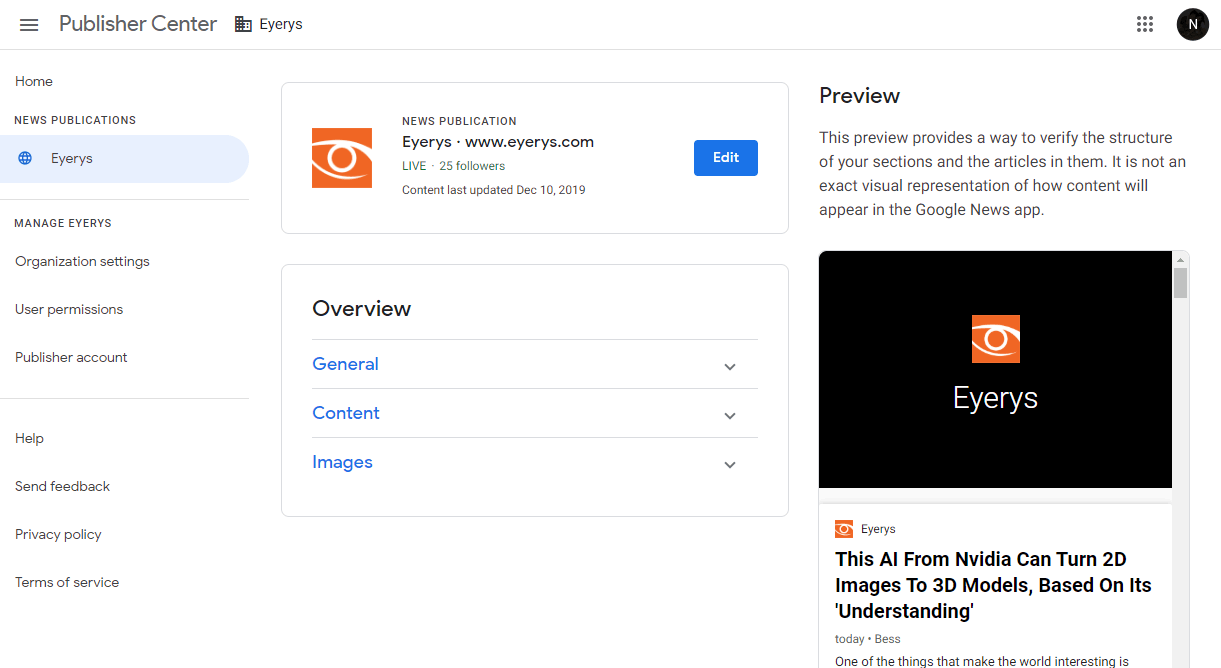Click the '25 followers' text
Screen dimensions: 1221x668
pos(472,166)
